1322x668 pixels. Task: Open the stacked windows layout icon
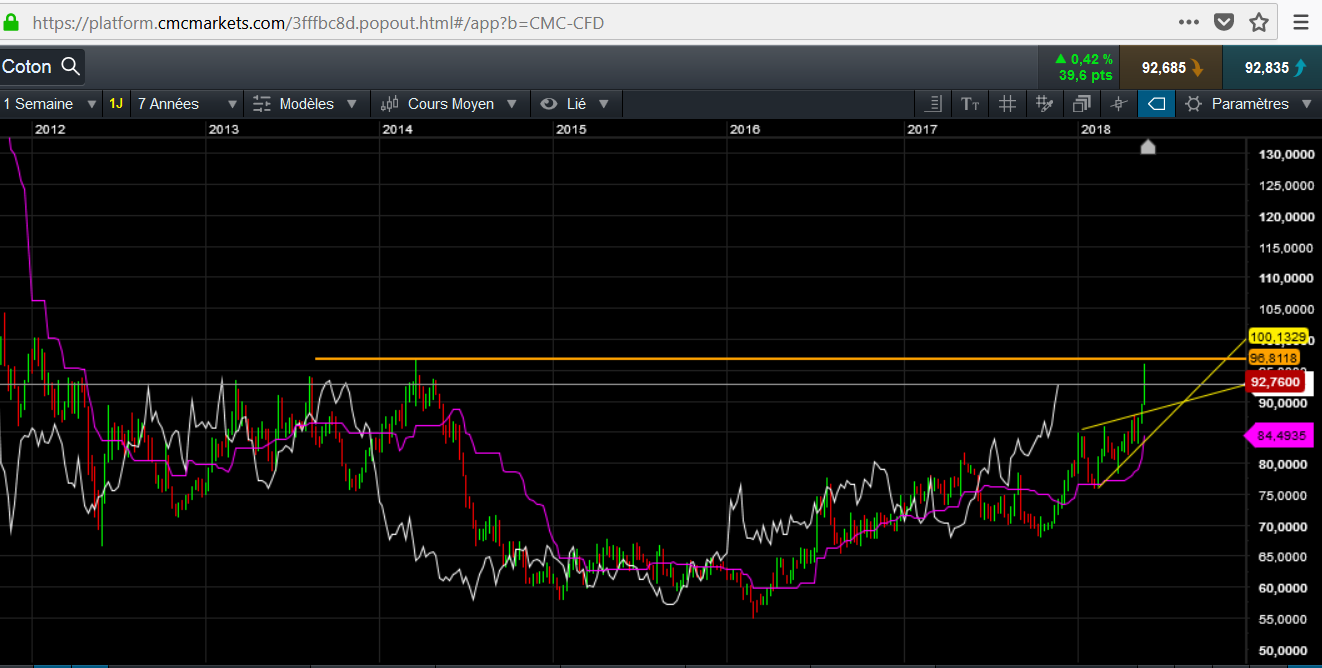[x=1081, y=104]
